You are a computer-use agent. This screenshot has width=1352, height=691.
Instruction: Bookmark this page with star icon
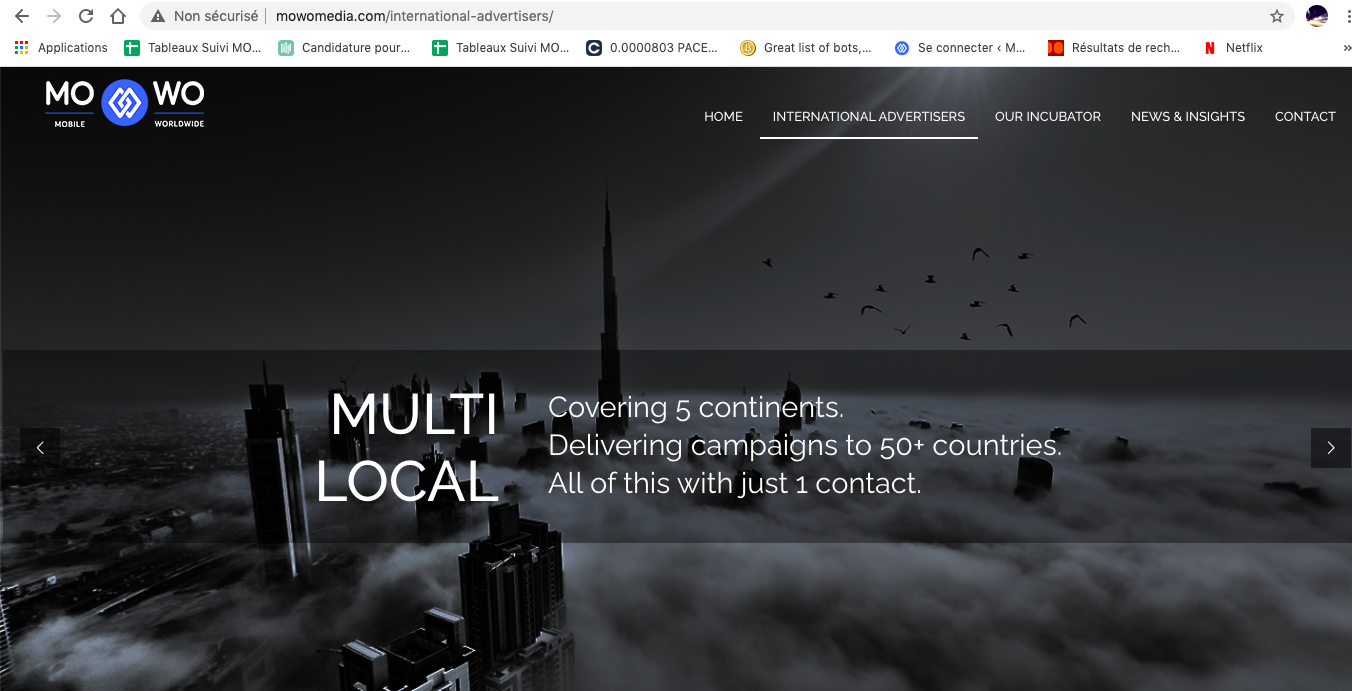click(1276, 16)
